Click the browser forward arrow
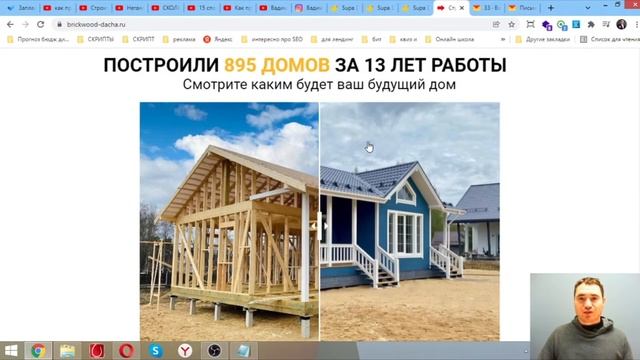640x360 pixels. 25,24
